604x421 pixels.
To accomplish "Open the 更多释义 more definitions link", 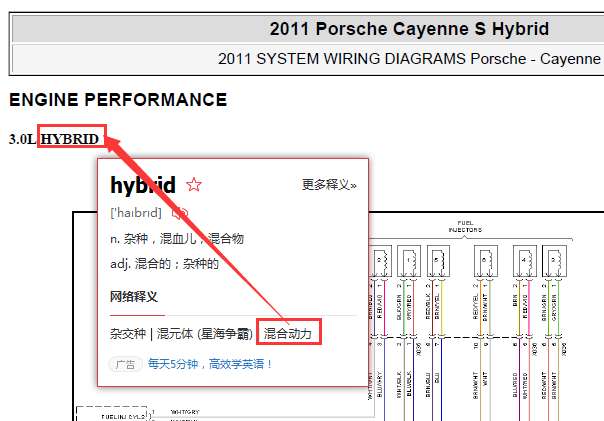I will point(329,185).
